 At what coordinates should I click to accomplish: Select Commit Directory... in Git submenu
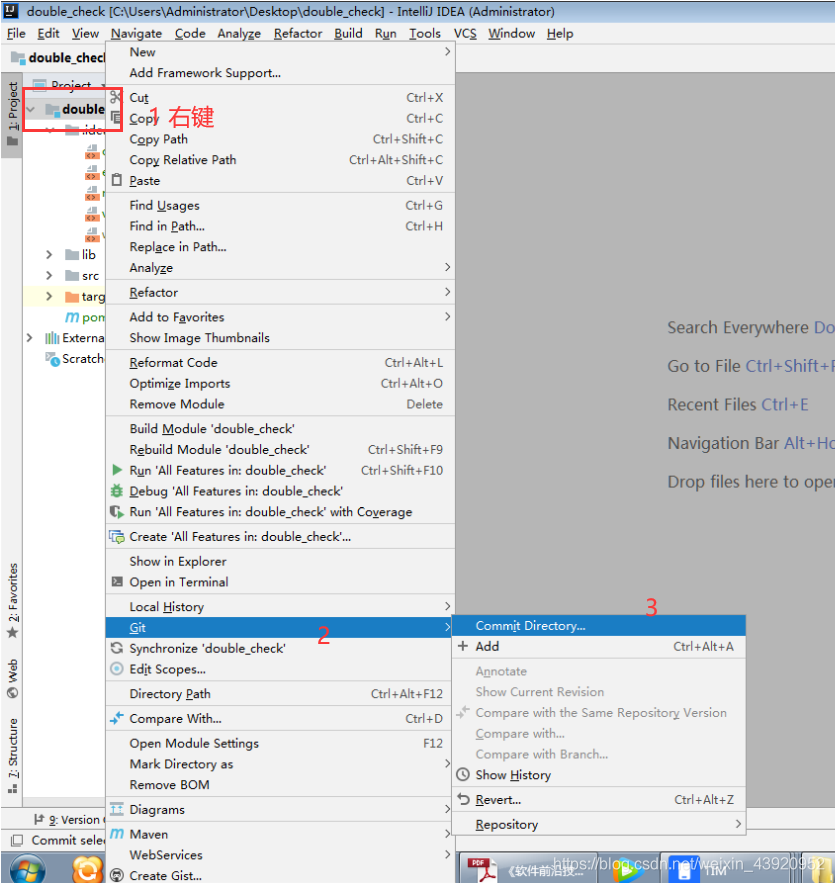[x=599, y=626]
